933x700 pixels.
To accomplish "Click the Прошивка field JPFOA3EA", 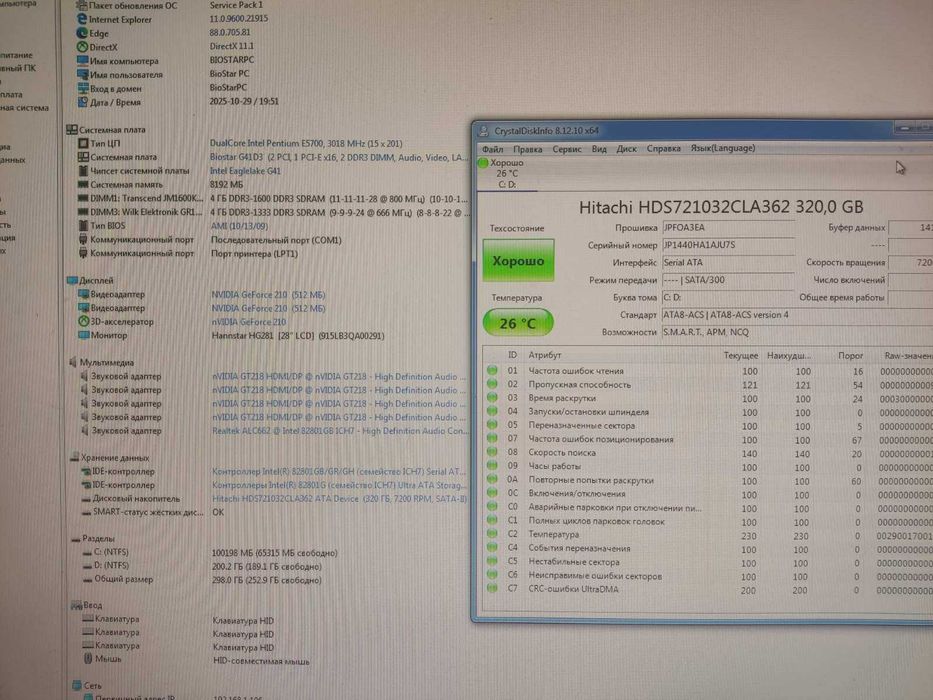I will point(728,227).
